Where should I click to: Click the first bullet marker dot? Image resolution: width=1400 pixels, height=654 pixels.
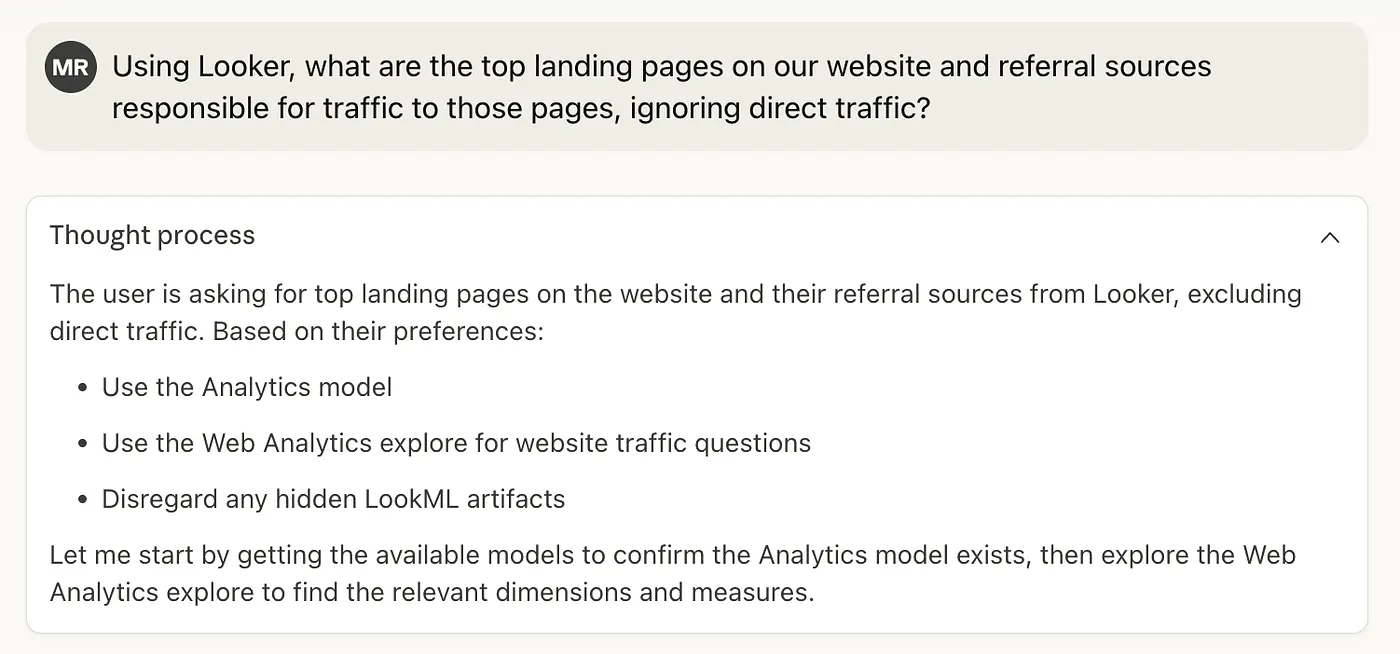click(82, 387)
